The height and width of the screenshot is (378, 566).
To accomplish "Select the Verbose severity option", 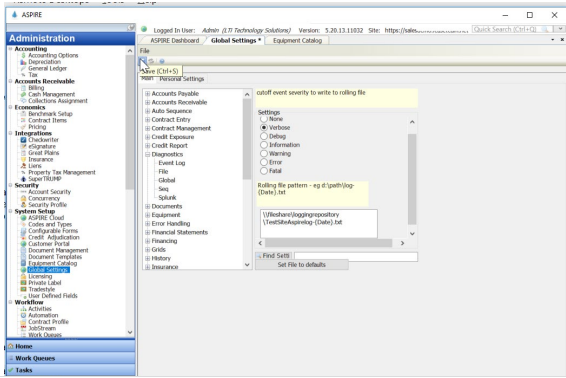I will (x=264, y=127).
